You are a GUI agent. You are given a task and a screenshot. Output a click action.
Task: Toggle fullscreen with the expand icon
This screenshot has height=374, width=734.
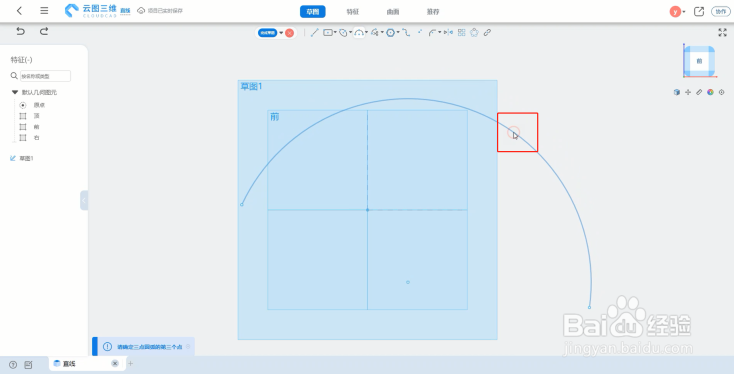(x=722, y=32)
